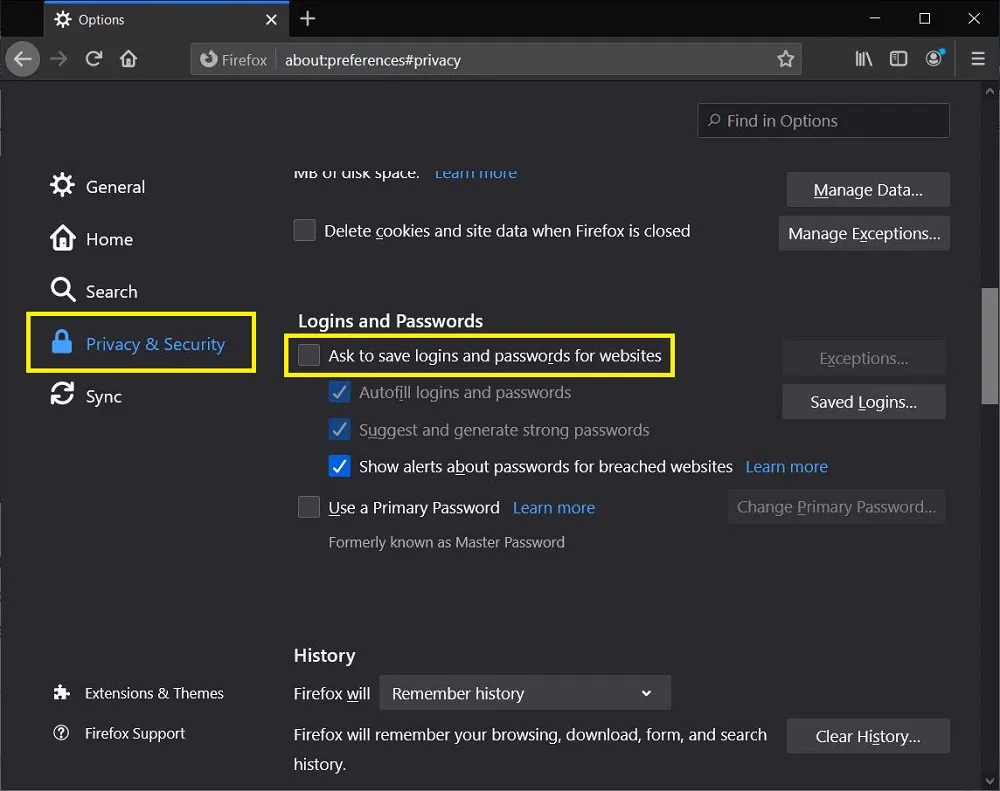1000x791 pixels.
Task: Open the Firefox Library icon in toolbar
Action: tap(862, 58)
